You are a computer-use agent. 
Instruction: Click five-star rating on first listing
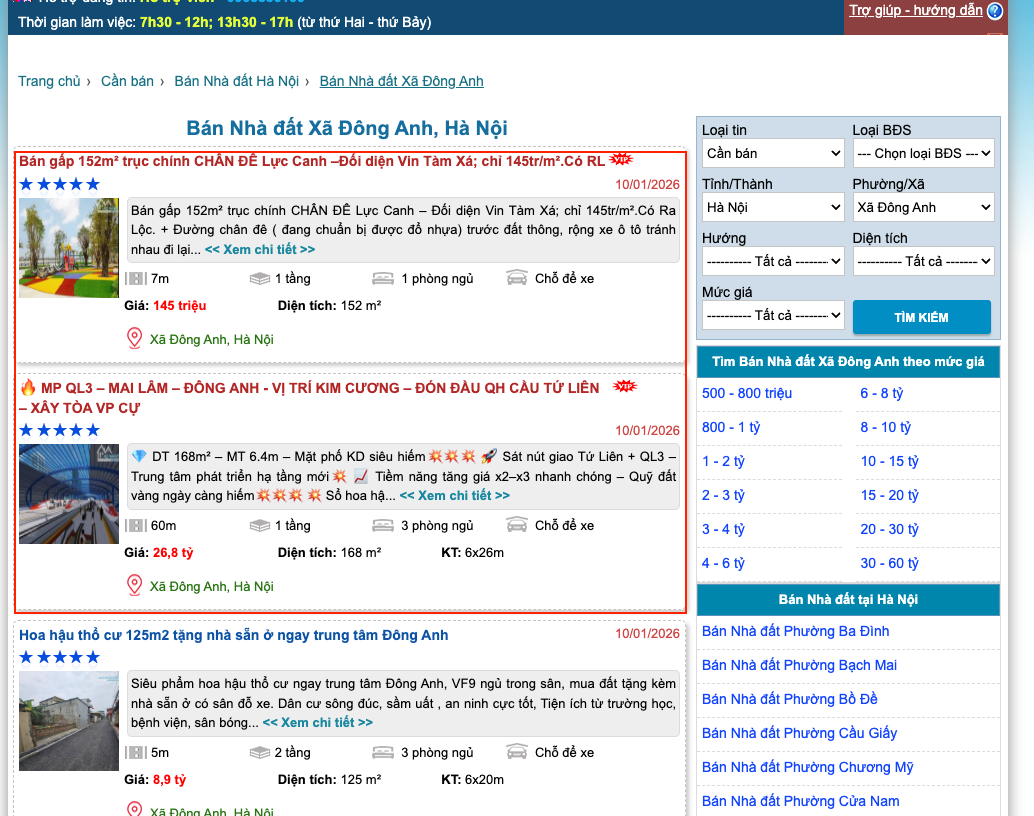click(60, 184)
